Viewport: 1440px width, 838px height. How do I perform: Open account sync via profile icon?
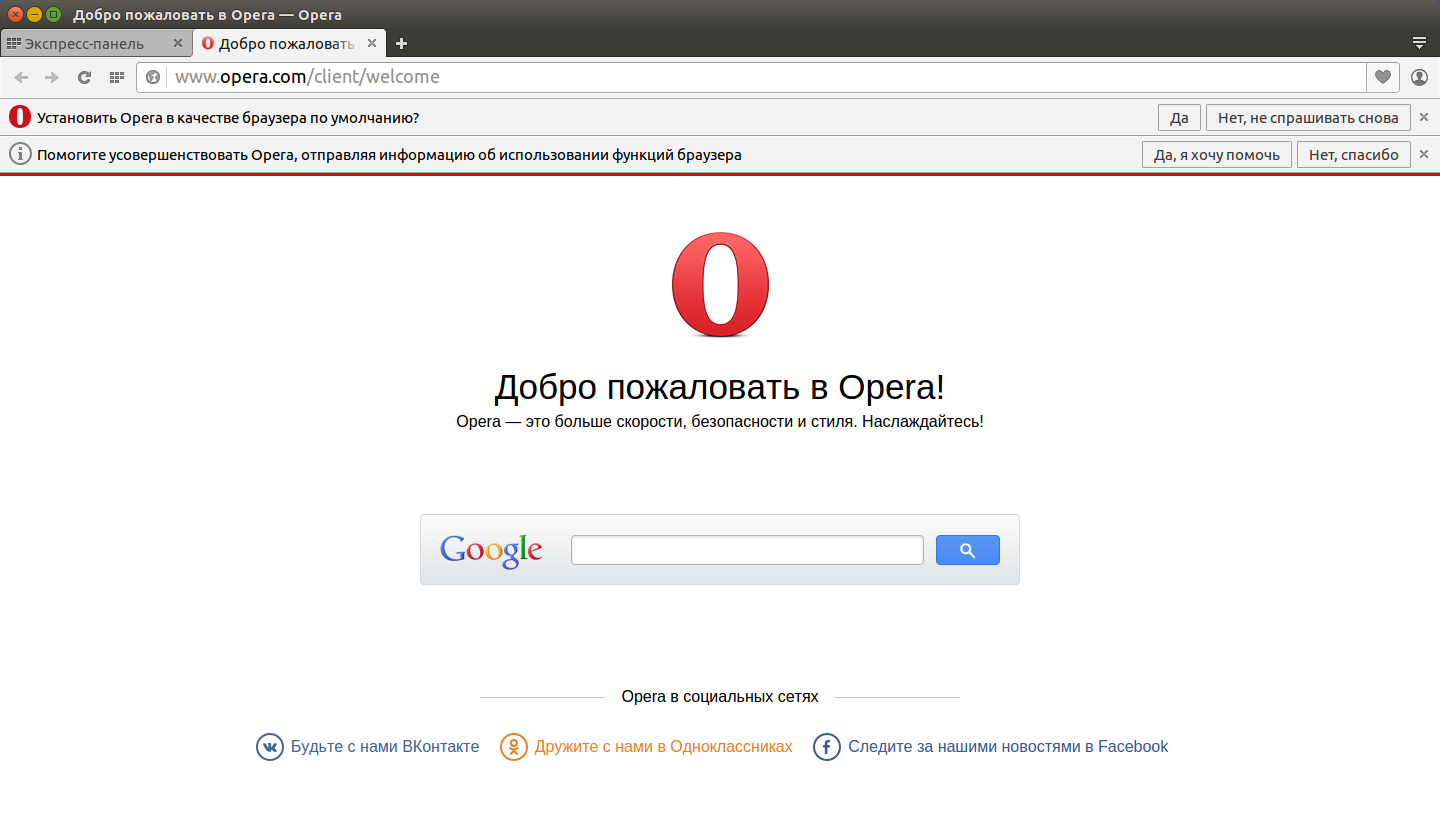point(1419,76)
